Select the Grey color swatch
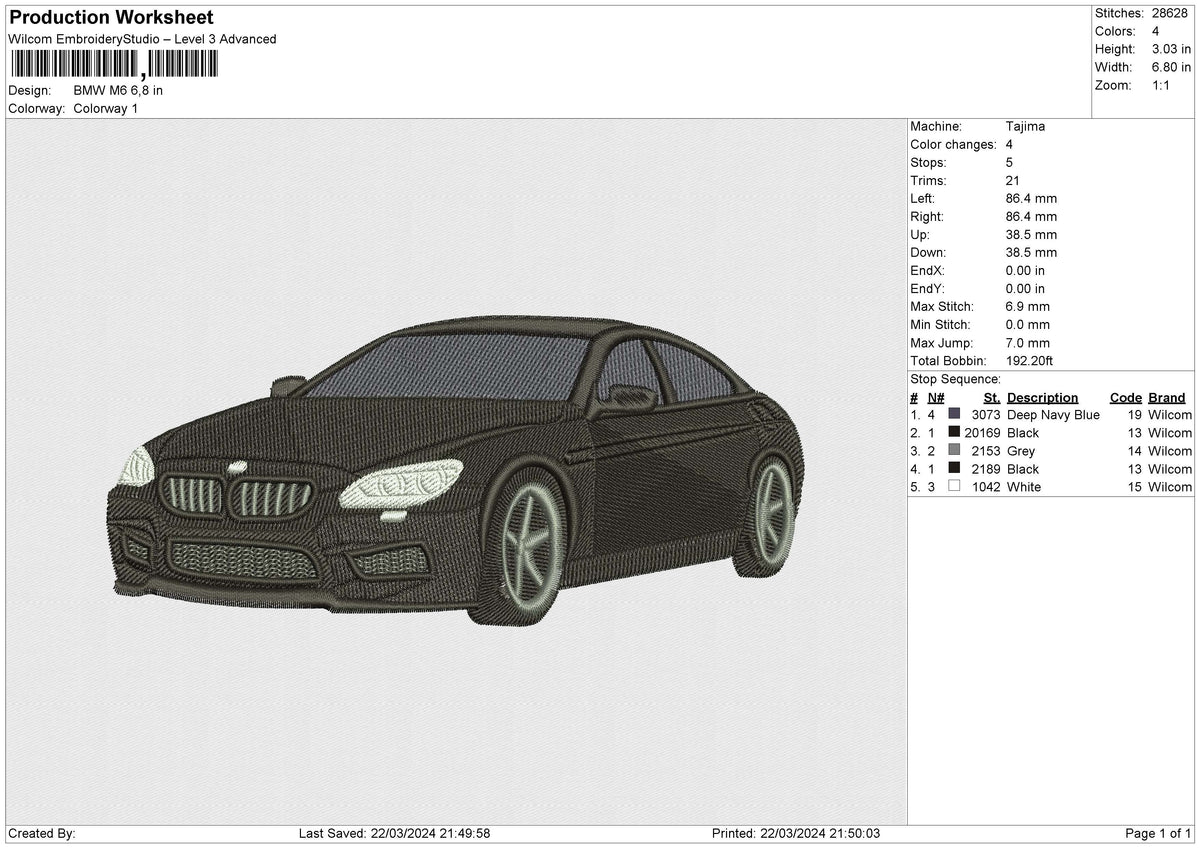 click(x=954, y=451)
